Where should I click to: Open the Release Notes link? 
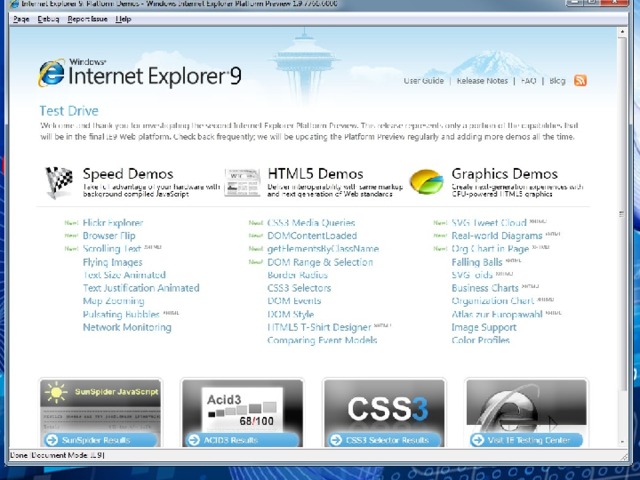(482, 81)
